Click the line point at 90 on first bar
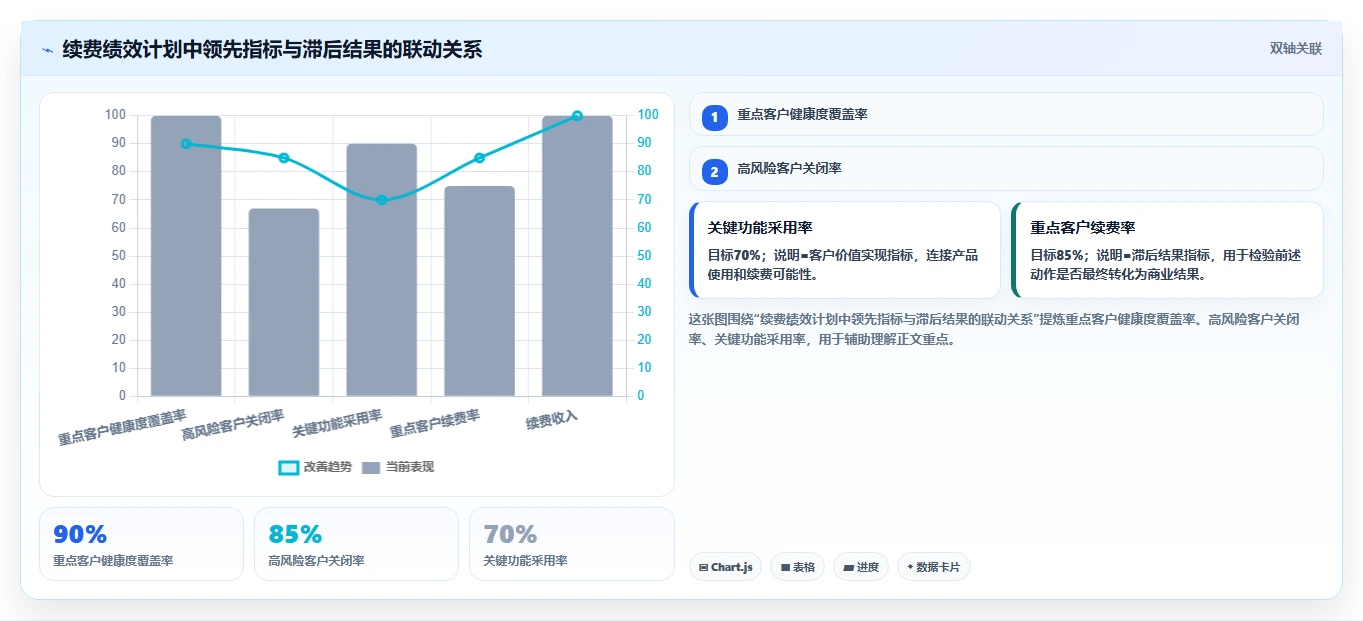 tap(186, 144)
